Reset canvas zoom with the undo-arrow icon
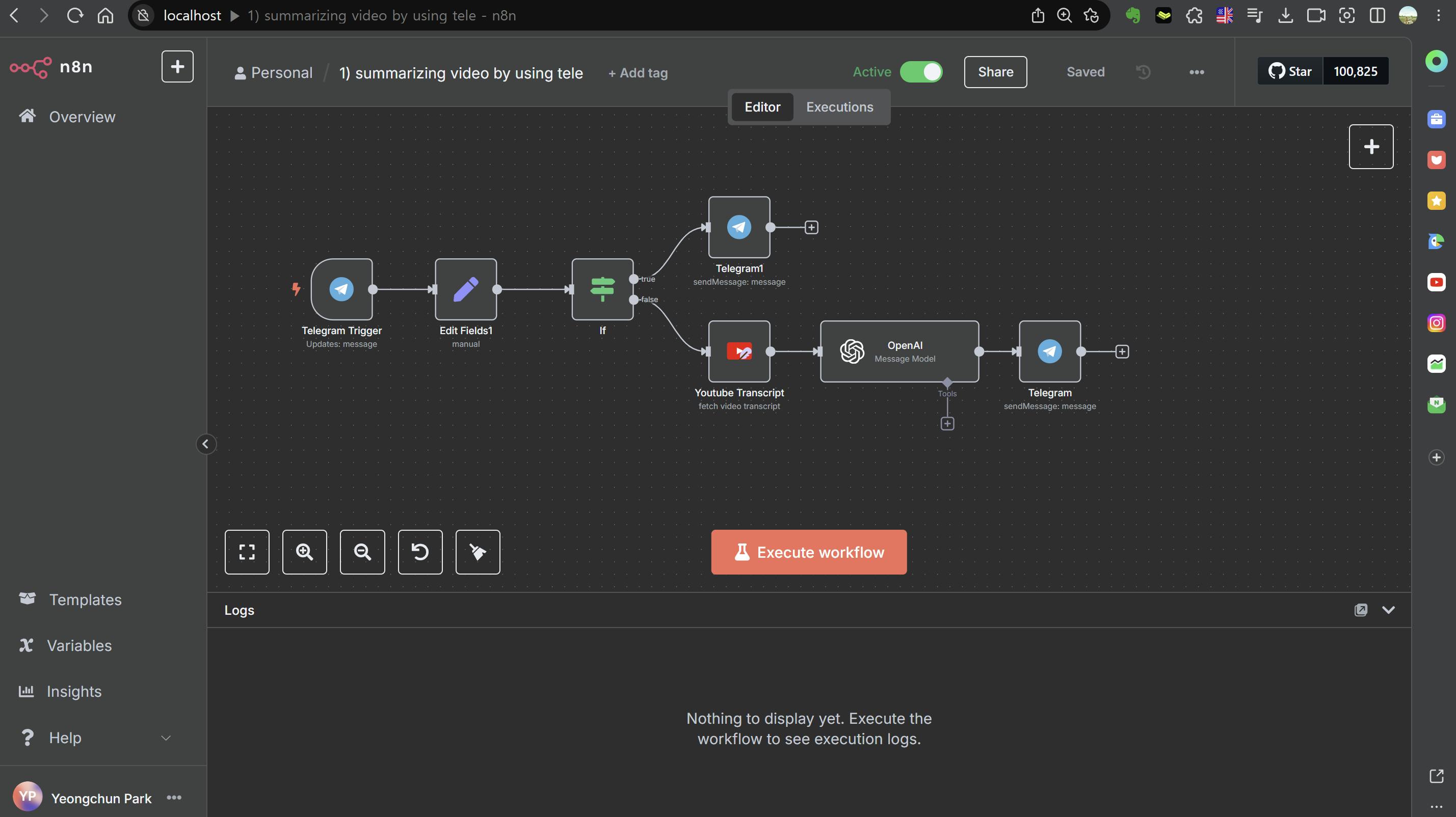 (420, 552)
